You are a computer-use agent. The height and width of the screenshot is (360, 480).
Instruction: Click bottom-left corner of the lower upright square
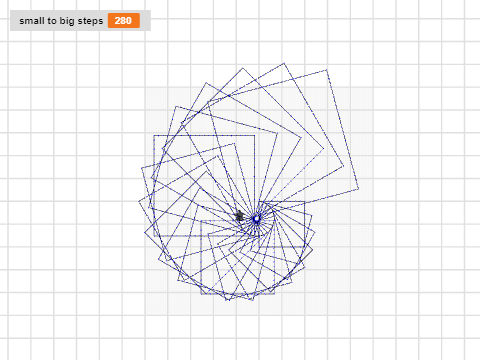[x=201, y=294]
